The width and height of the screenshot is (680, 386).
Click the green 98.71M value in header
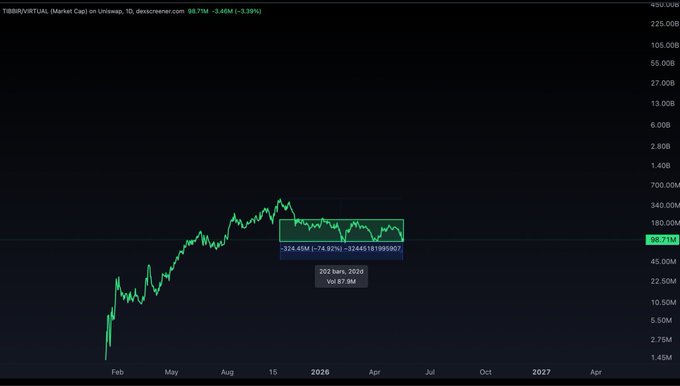tap(198, 11)
